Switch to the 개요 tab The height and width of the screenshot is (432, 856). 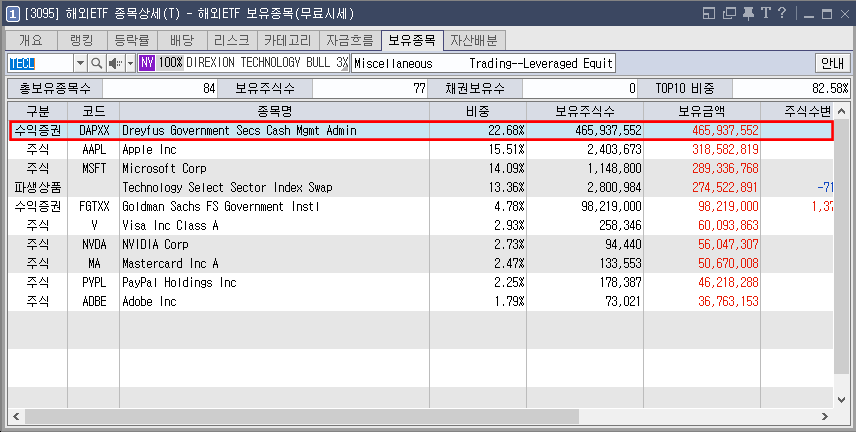tap(31, 40)
